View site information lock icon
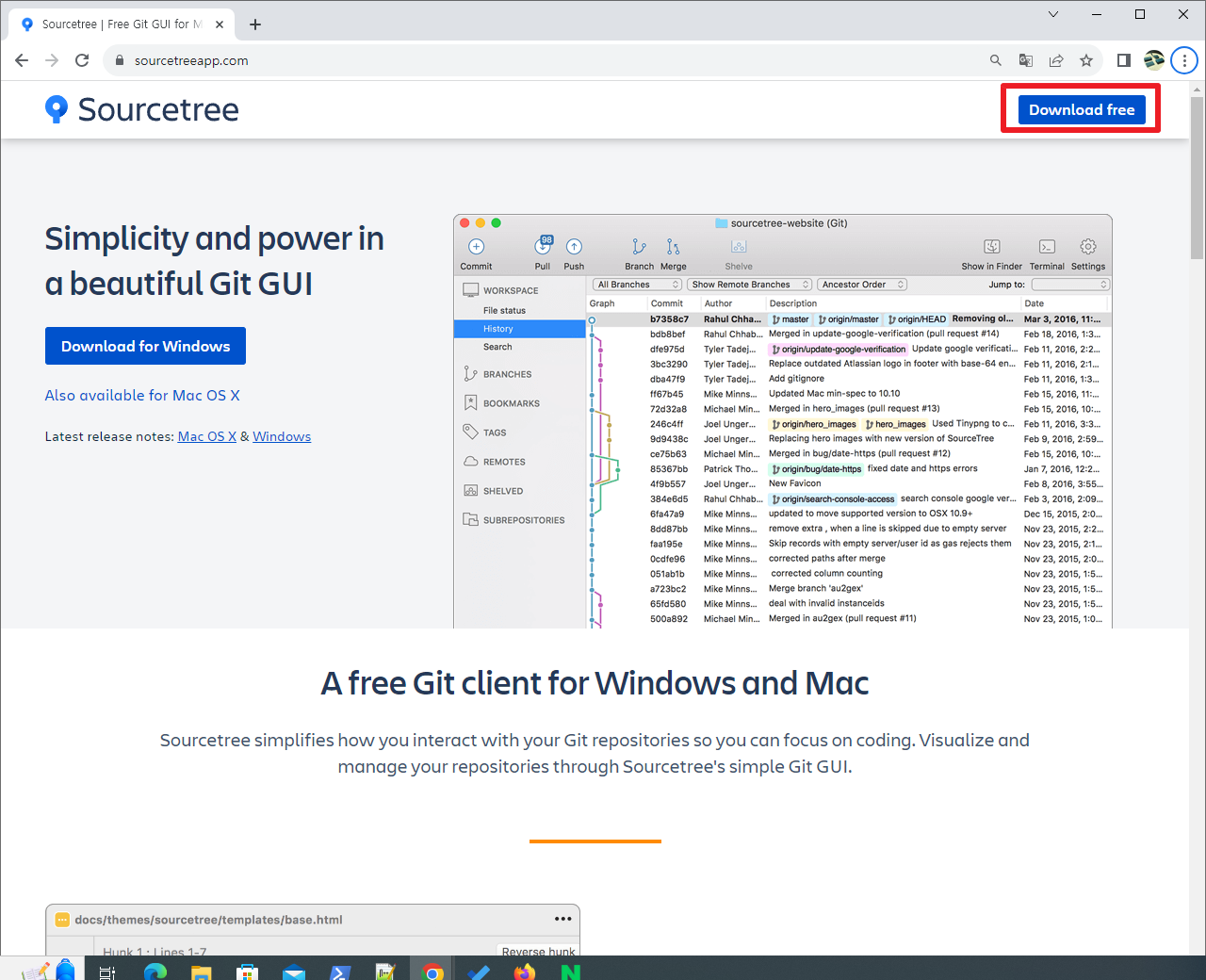Screen dimensions: 1206x980 point(119,60)
